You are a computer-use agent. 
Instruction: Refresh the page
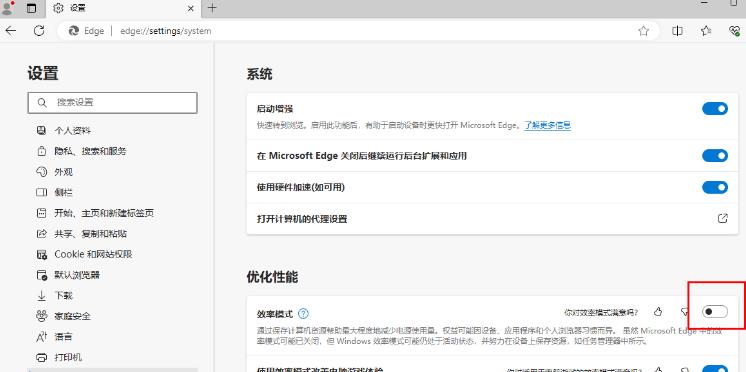(39, 31)
